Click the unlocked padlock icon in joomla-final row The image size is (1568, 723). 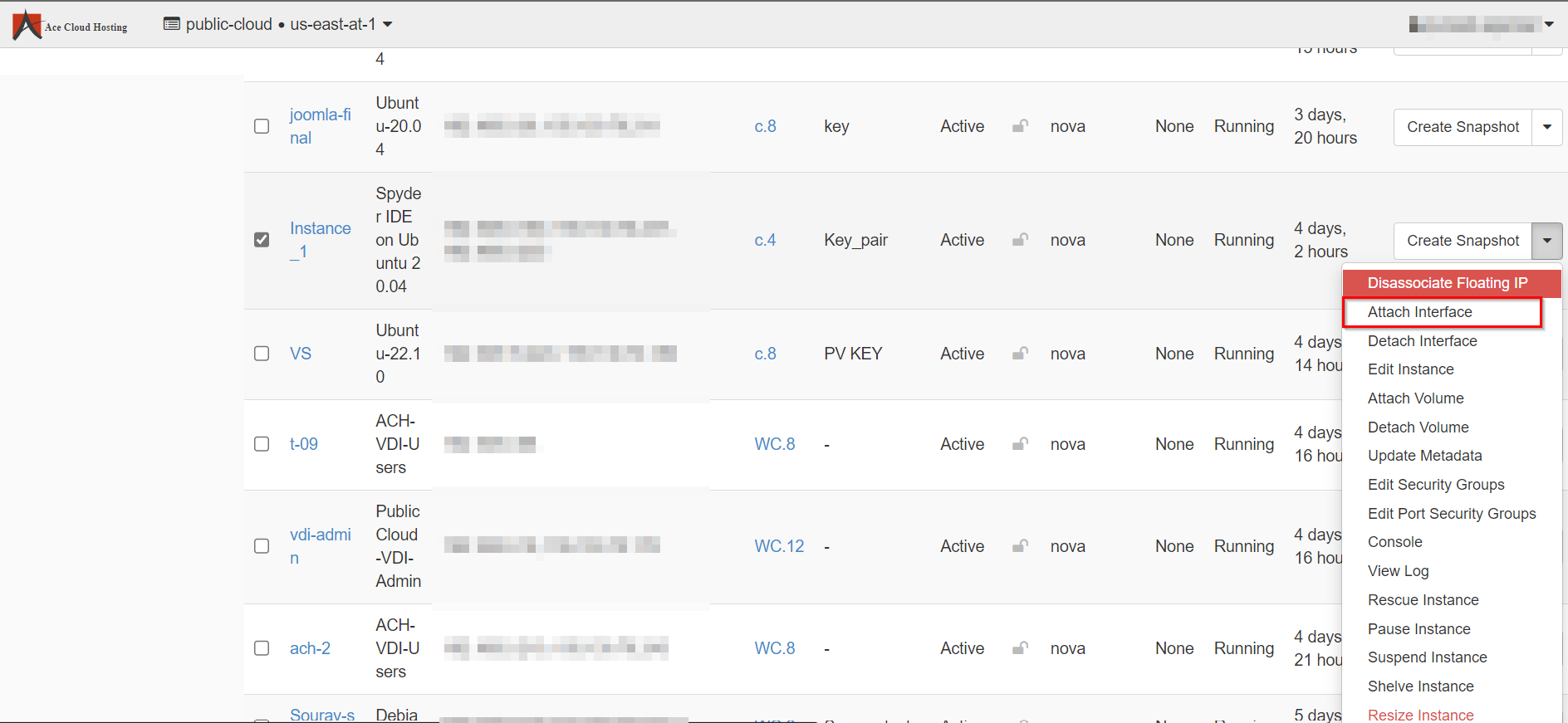(1020, 126)
